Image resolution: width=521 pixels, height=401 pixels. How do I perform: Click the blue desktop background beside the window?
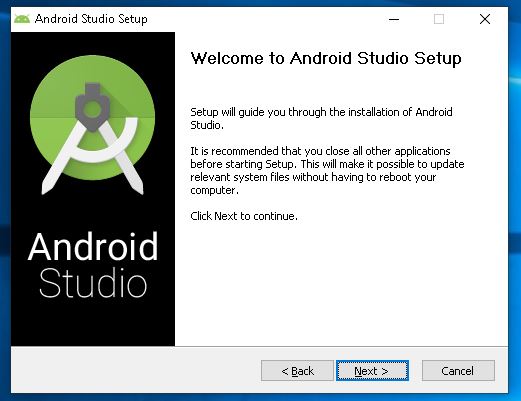point(515,200)
